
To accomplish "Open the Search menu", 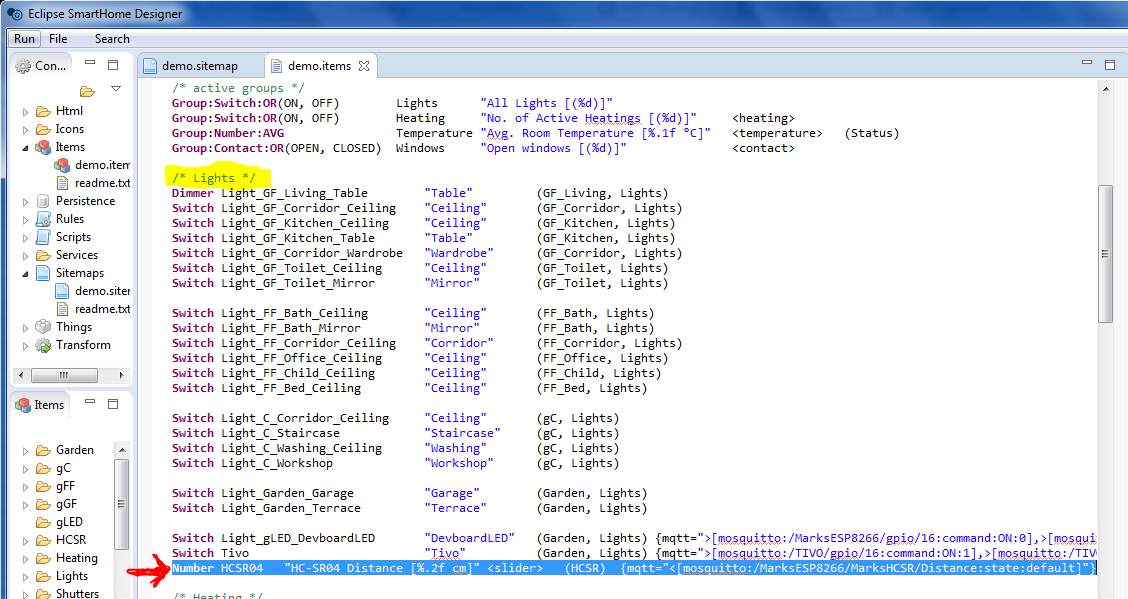I will pos(112,39).
